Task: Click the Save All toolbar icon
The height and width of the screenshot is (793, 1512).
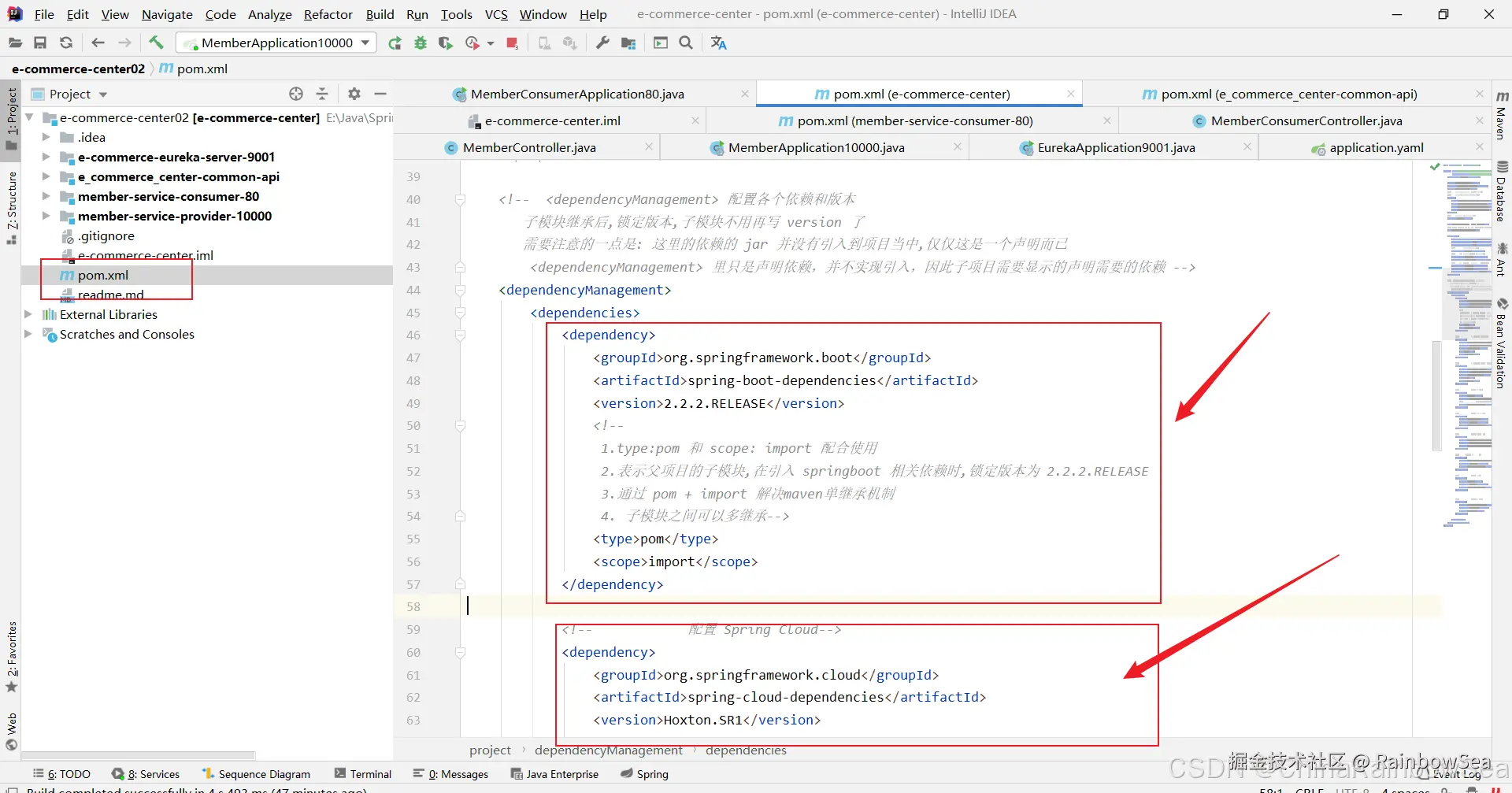Action: pos(40,43)
